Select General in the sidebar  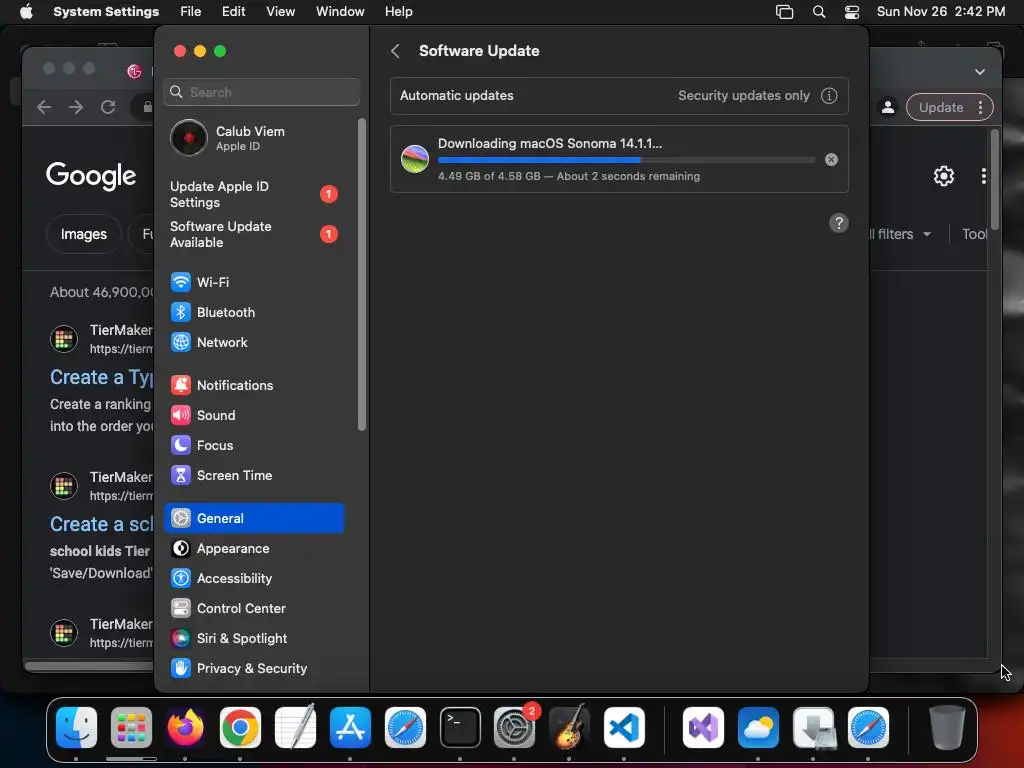click(253, 519)
